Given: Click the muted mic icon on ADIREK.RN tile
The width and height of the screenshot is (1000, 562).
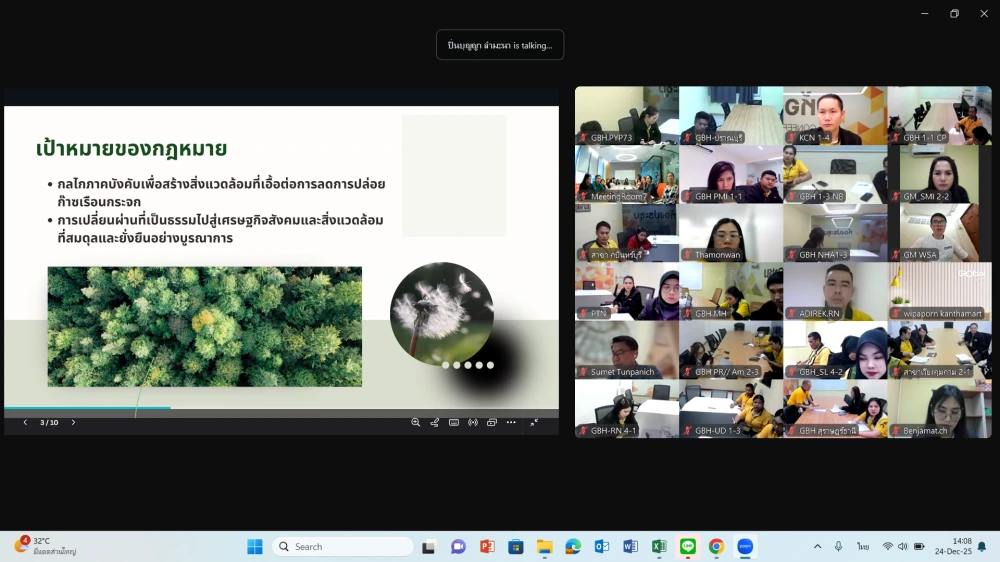Looking at the screenshot, I should tap(791, 313).
